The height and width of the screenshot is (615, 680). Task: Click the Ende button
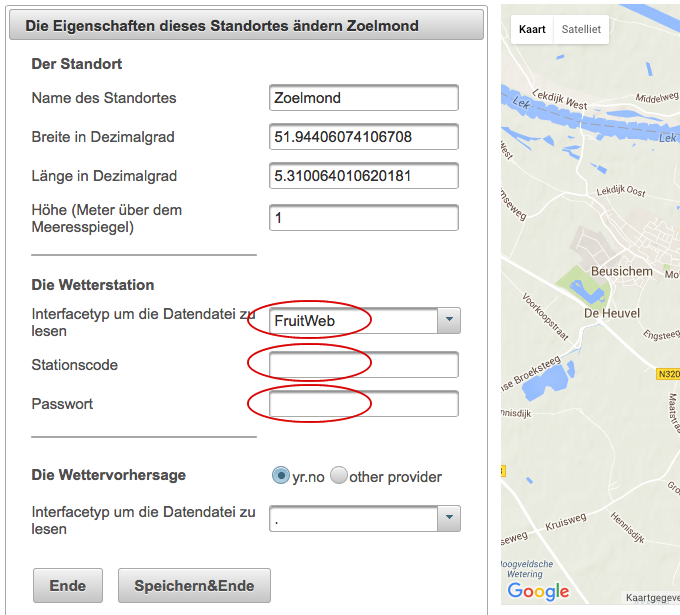(x=68, y=586)
